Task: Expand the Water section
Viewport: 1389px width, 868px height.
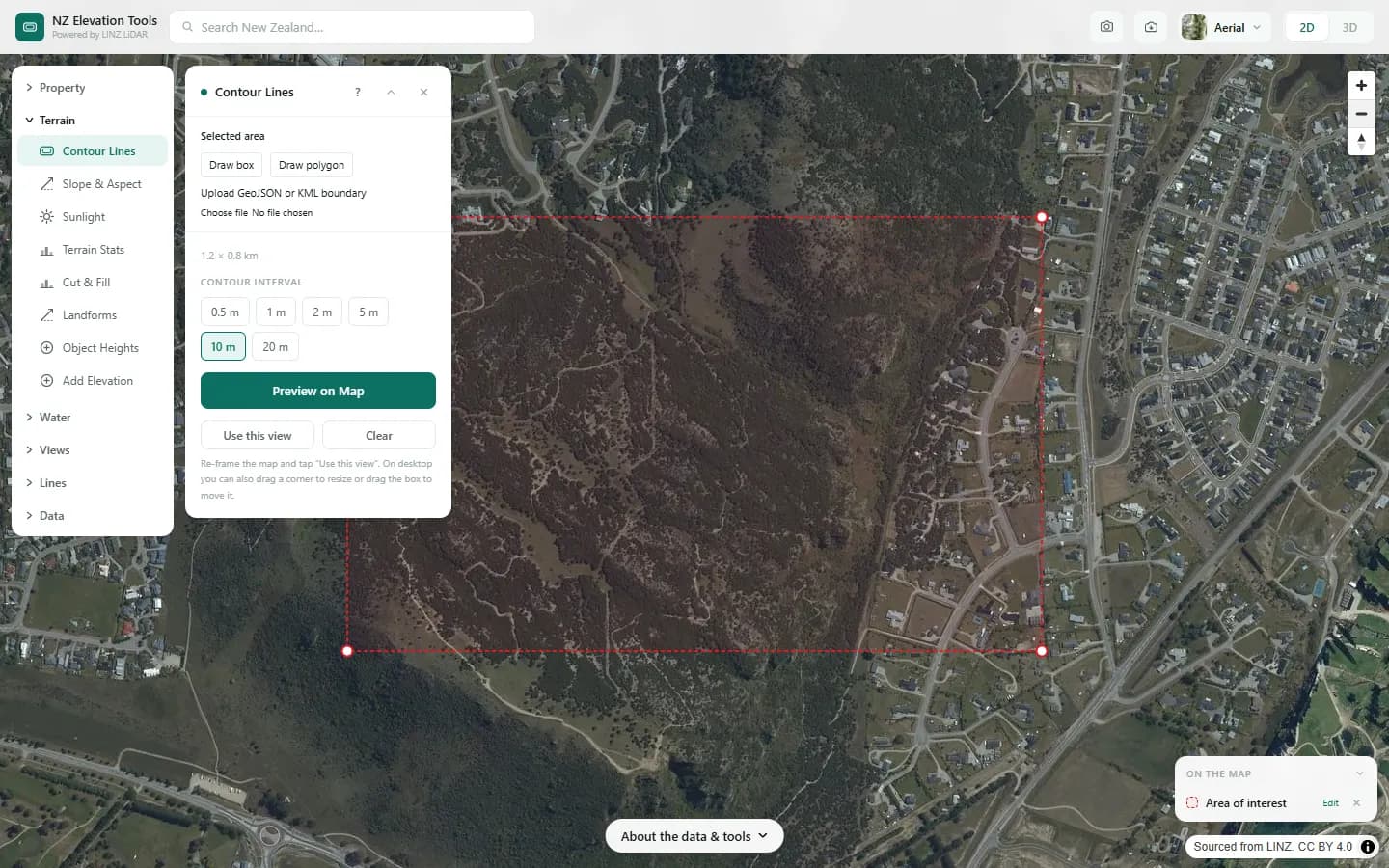Action: 93,418
